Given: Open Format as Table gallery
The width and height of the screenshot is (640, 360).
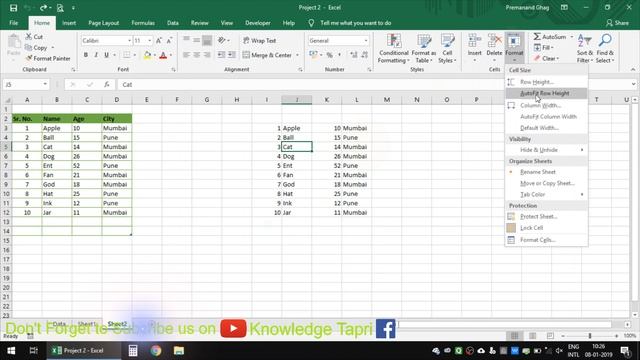Looking at the screenshot, I should (x=424, y=49).
